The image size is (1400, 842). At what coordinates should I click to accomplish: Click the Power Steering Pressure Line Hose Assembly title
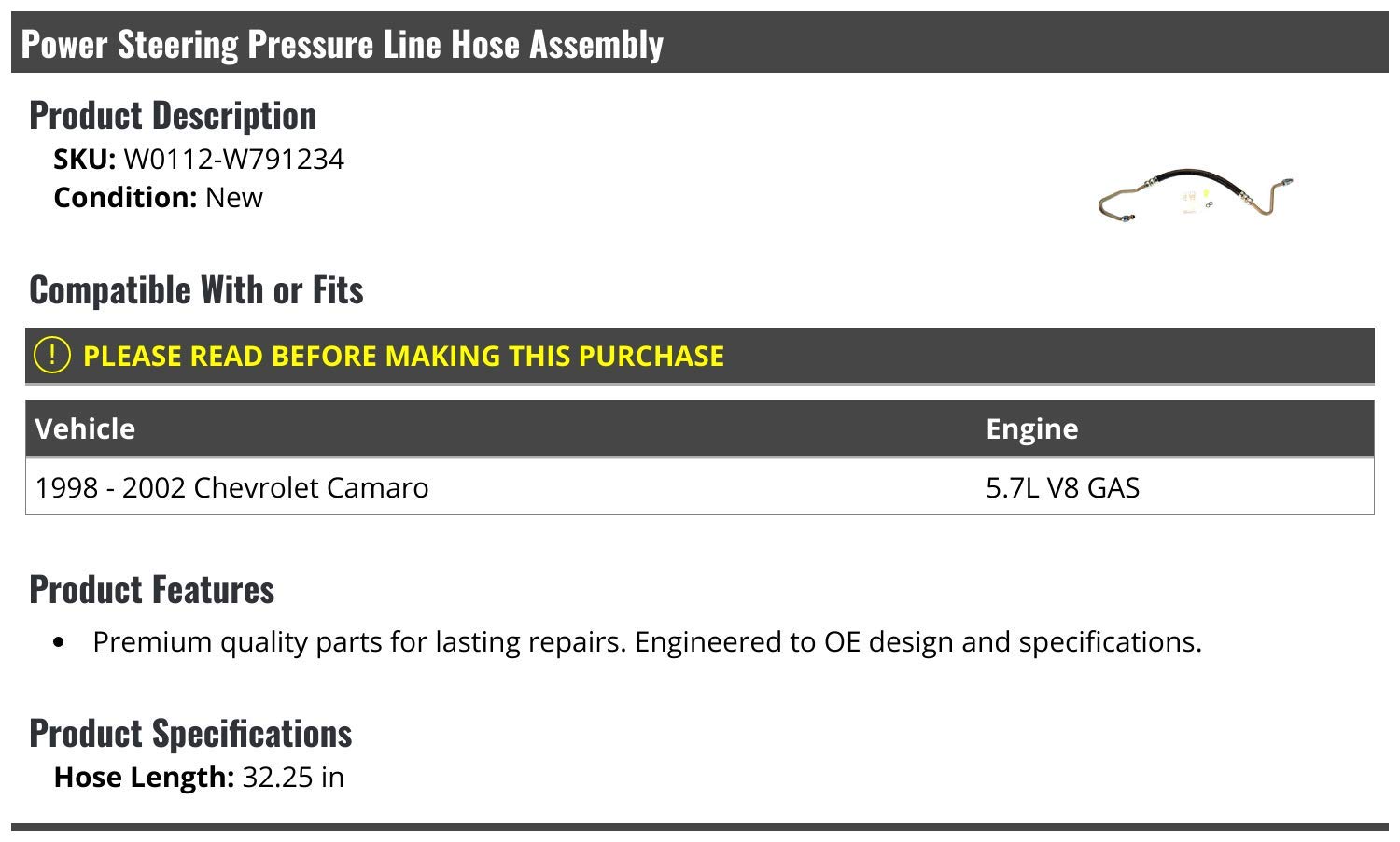[x=342, y=44]
